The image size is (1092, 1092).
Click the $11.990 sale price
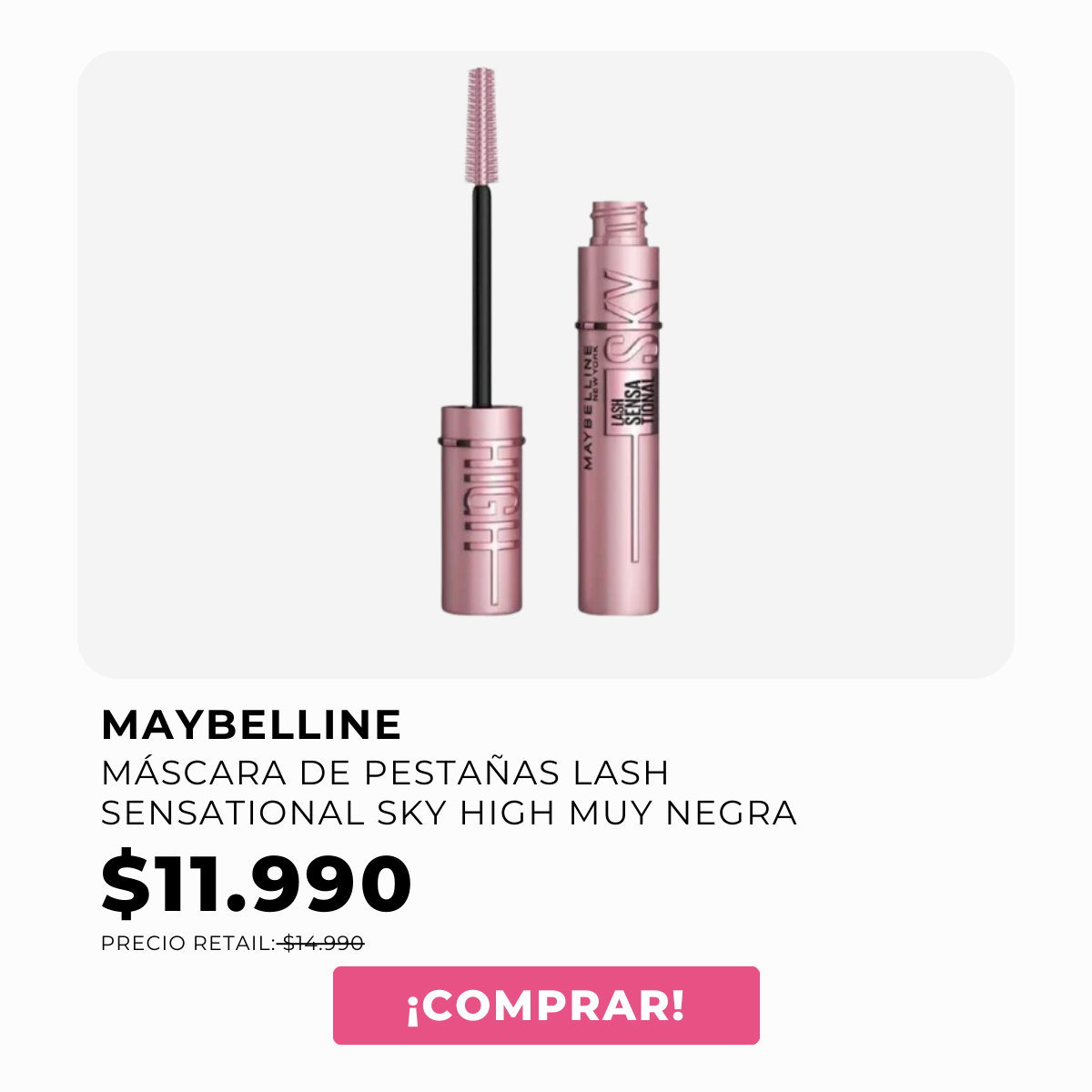(257, 884)
